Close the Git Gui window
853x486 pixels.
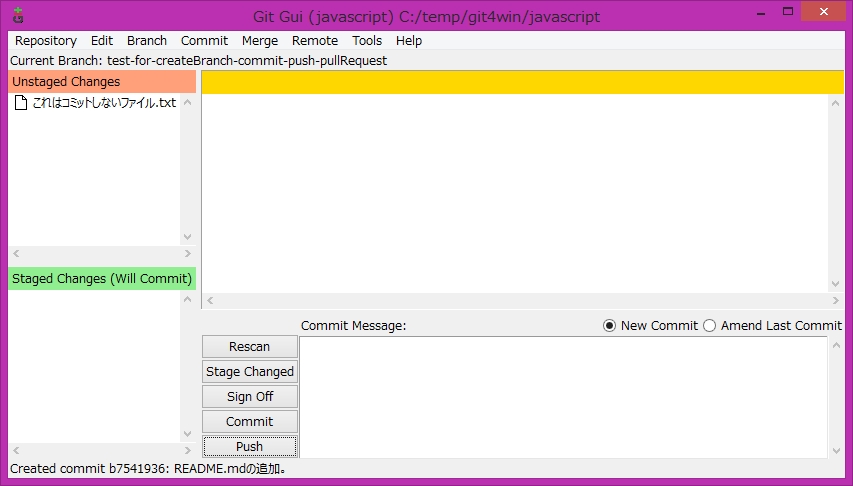[x=824, y=11]
